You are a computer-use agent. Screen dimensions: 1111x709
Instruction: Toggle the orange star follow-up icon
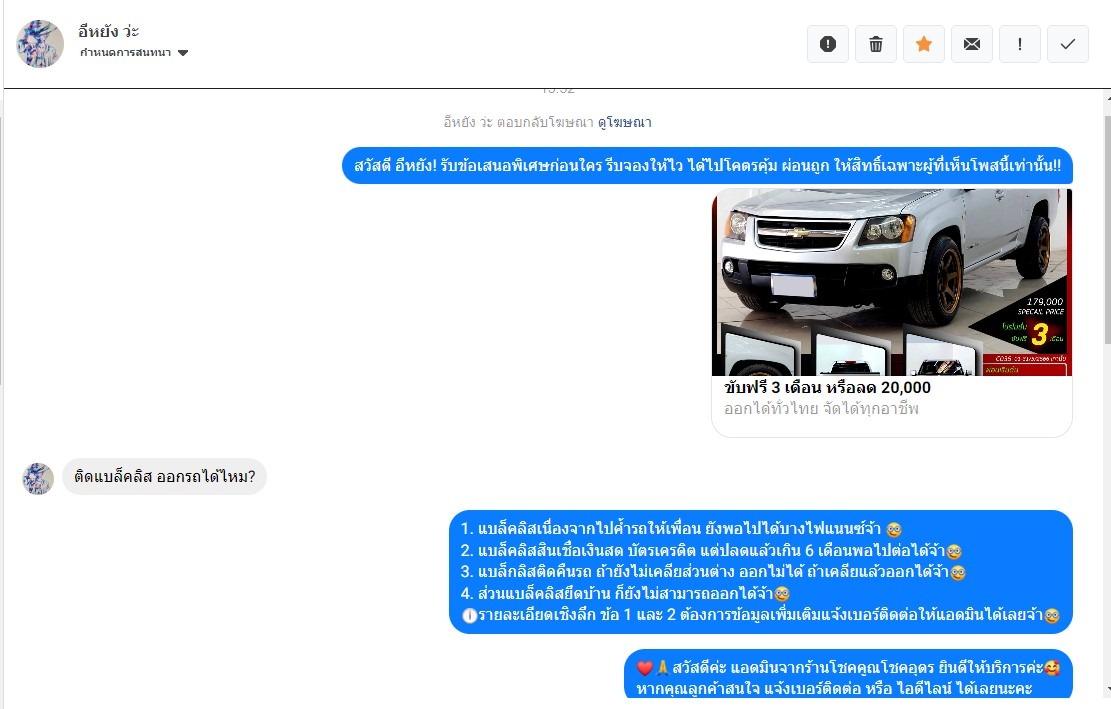tap(924, 44)
